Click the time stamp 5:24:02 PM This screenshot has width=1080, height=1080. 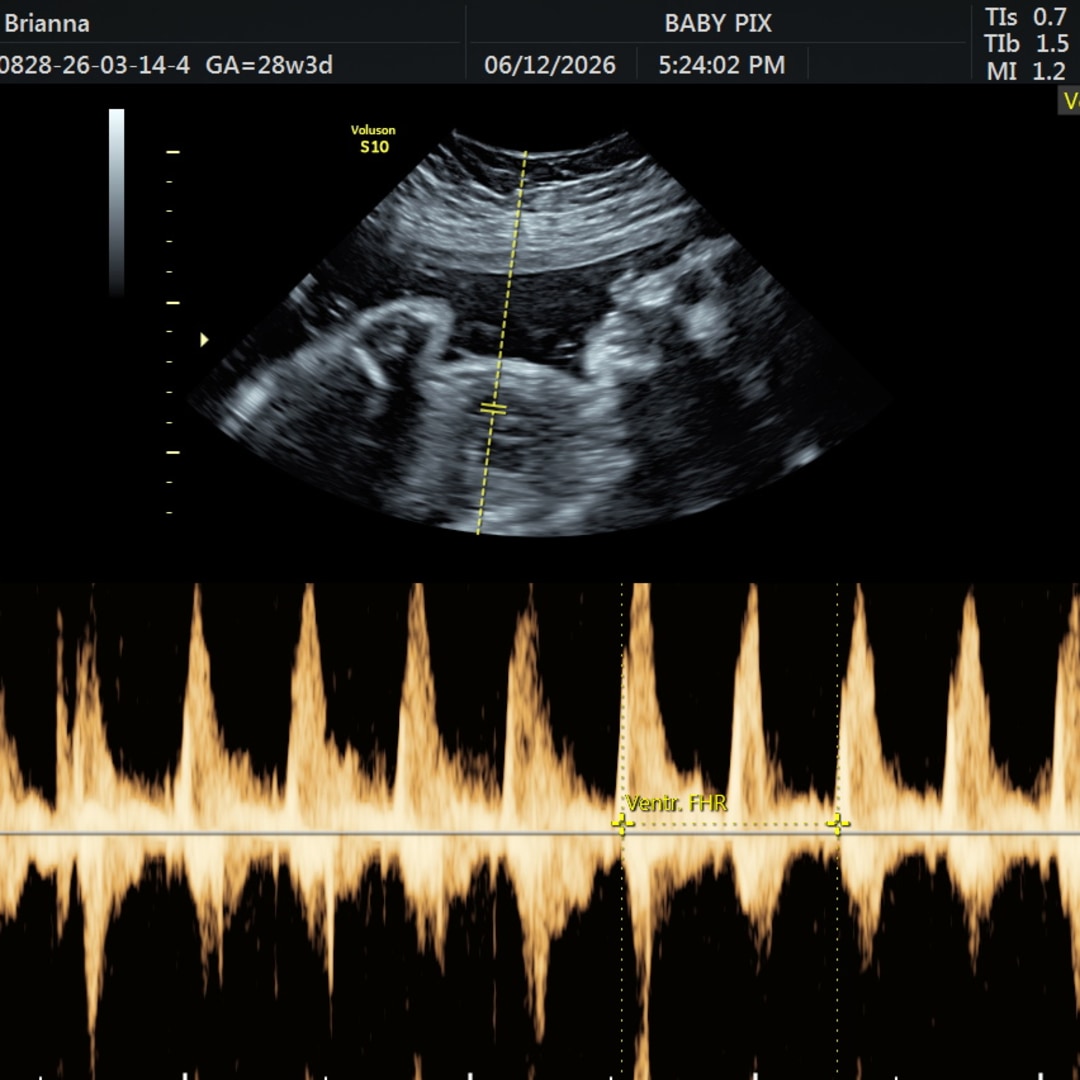[x=721, y=65]
